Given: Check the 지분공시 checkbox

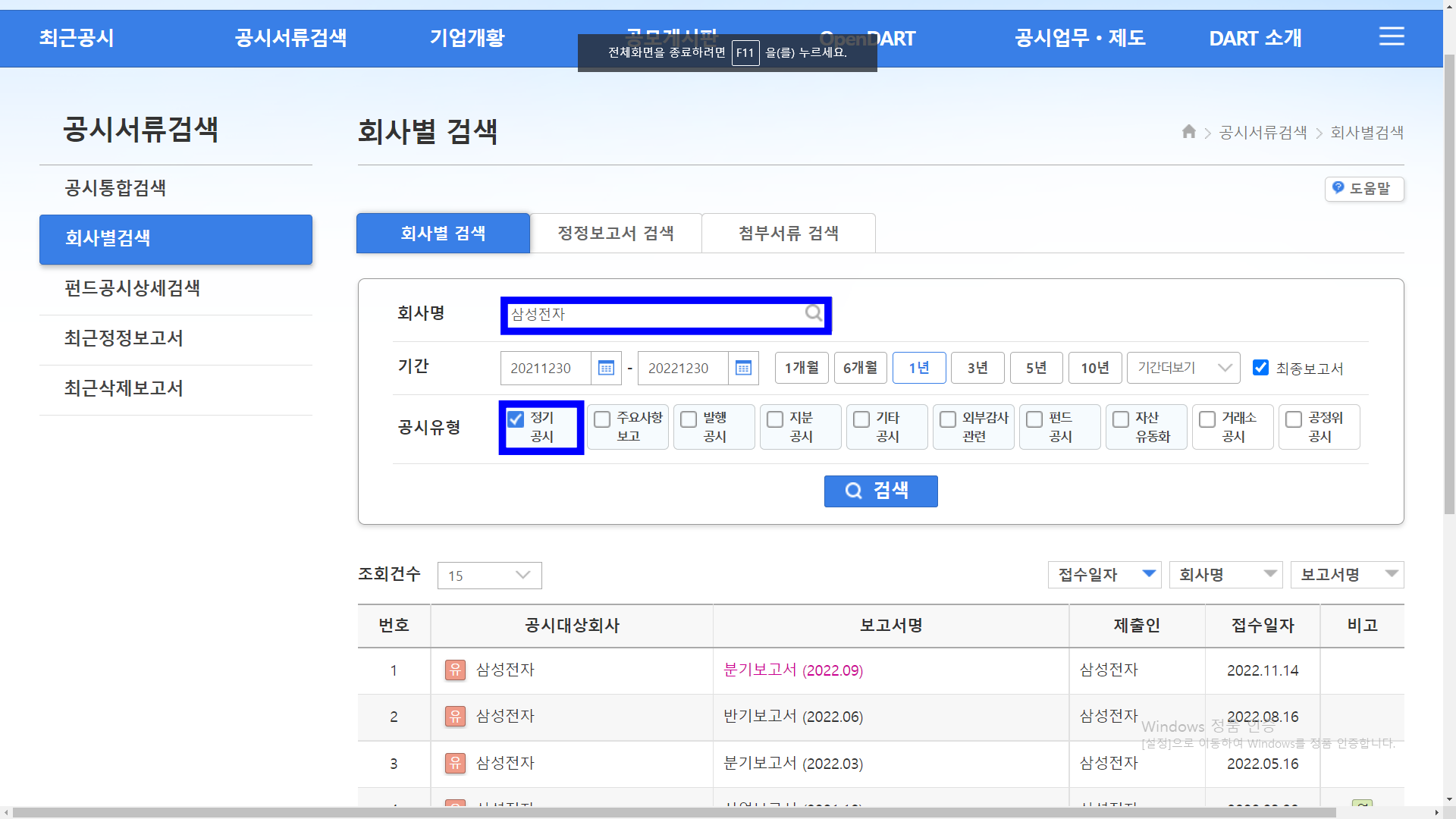Looking at the screenshot, I should (x=775, y=419).
